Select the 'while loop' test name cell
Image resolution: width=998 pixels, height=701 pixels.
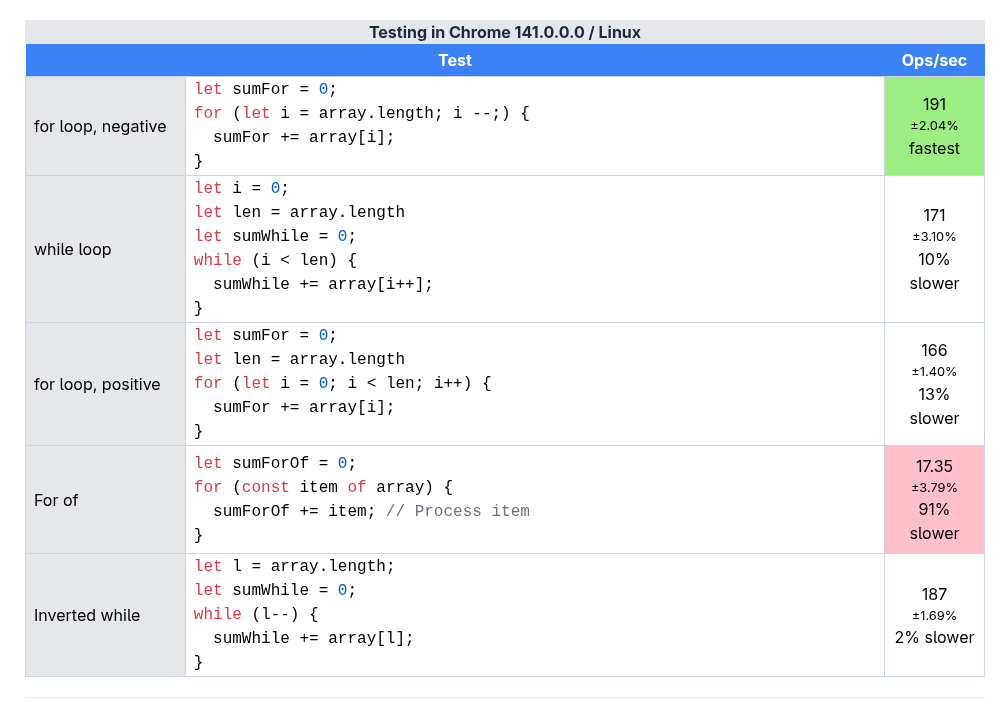click(x=106, y=250)
